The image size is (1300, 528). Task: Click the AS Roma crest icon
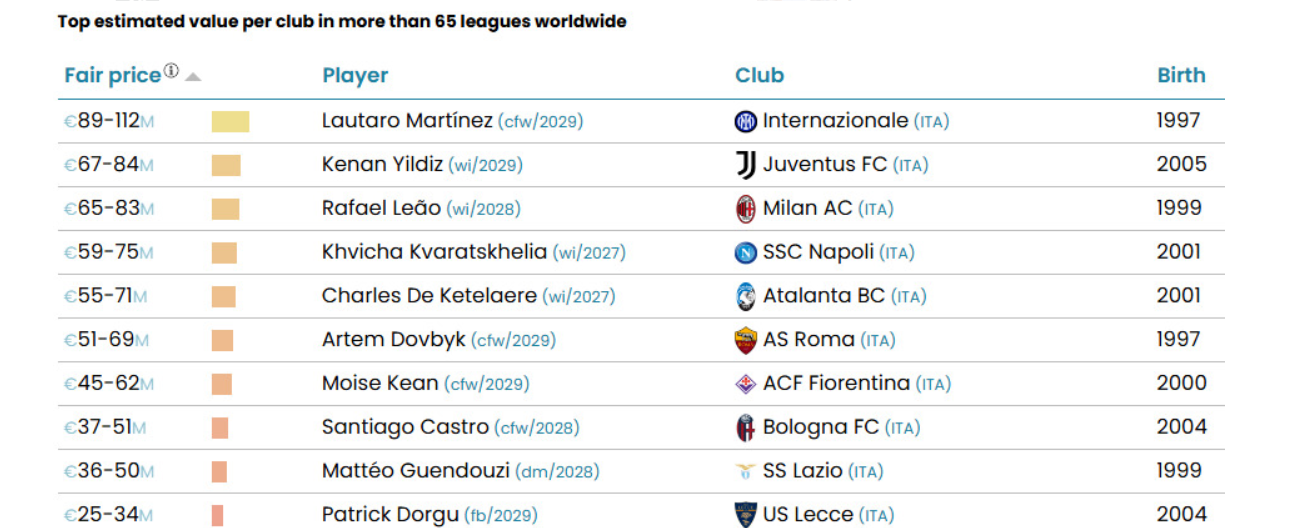[746, 340]
